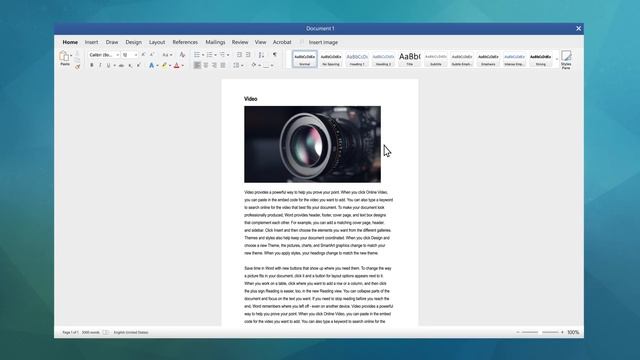Open the font color dropdown arrow

tap(182, 66)
